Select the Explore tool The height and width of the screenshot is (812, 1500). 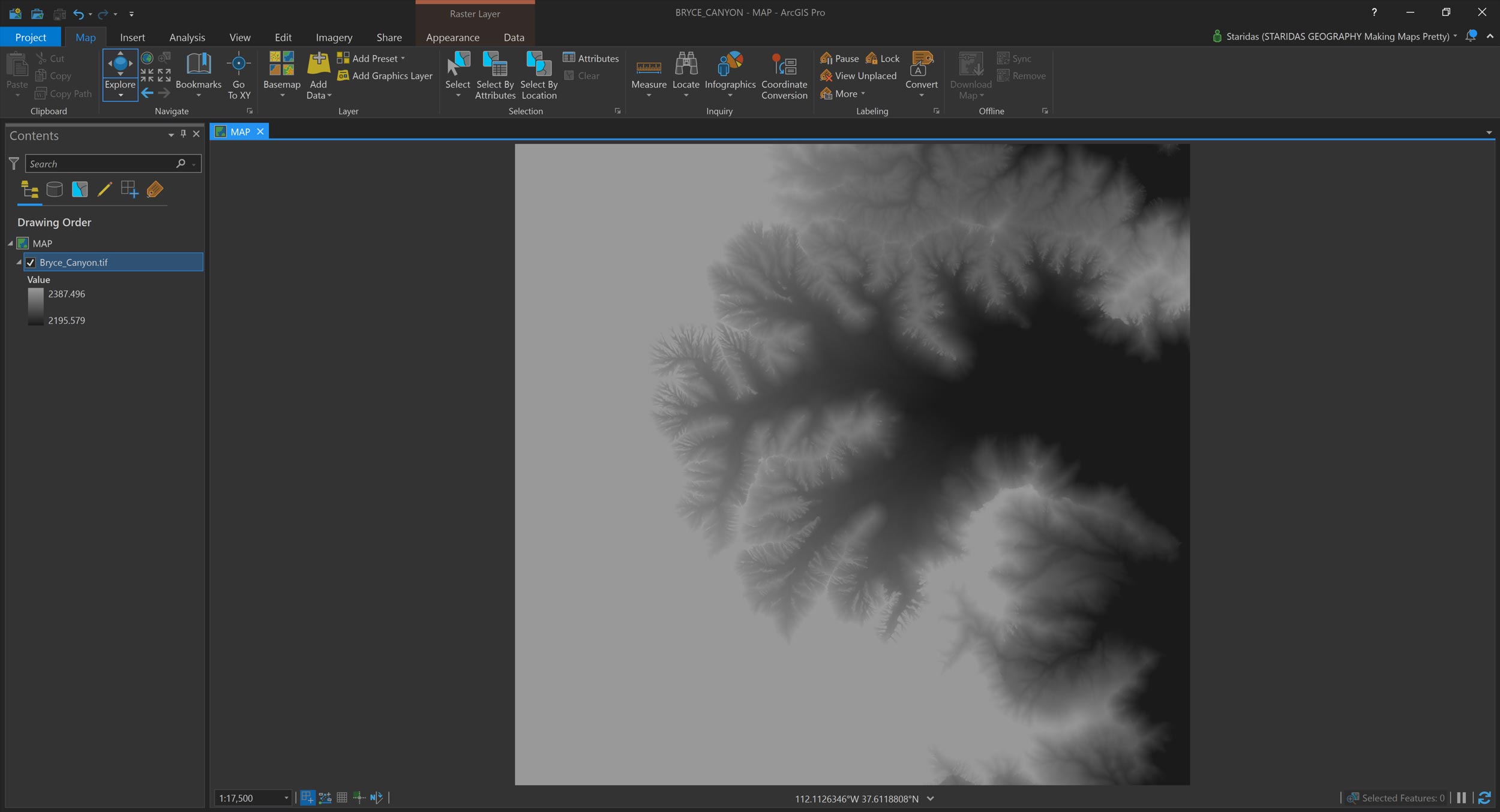tap(119, 72)
